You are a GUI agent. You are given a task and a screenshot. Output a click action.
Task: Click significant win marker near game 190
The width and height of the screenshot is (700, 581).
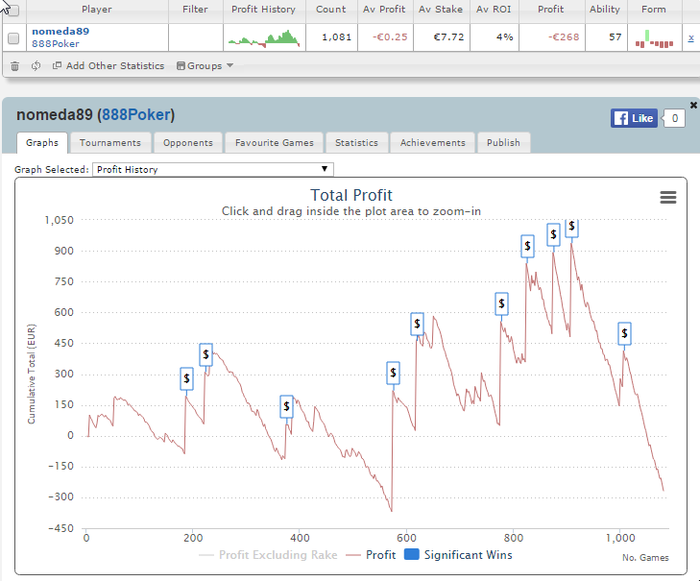(x=187, y=379)
